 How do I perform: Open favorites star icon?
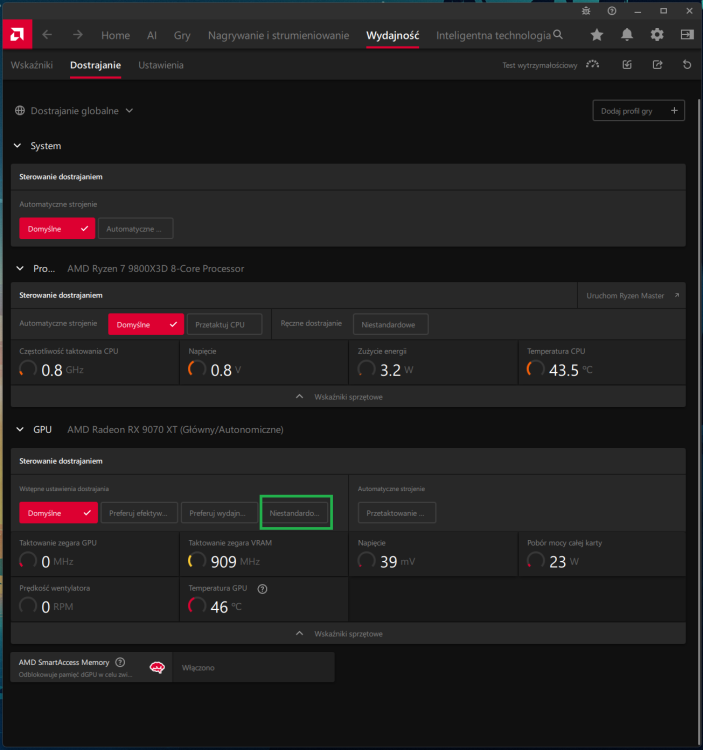click(596, 35)
